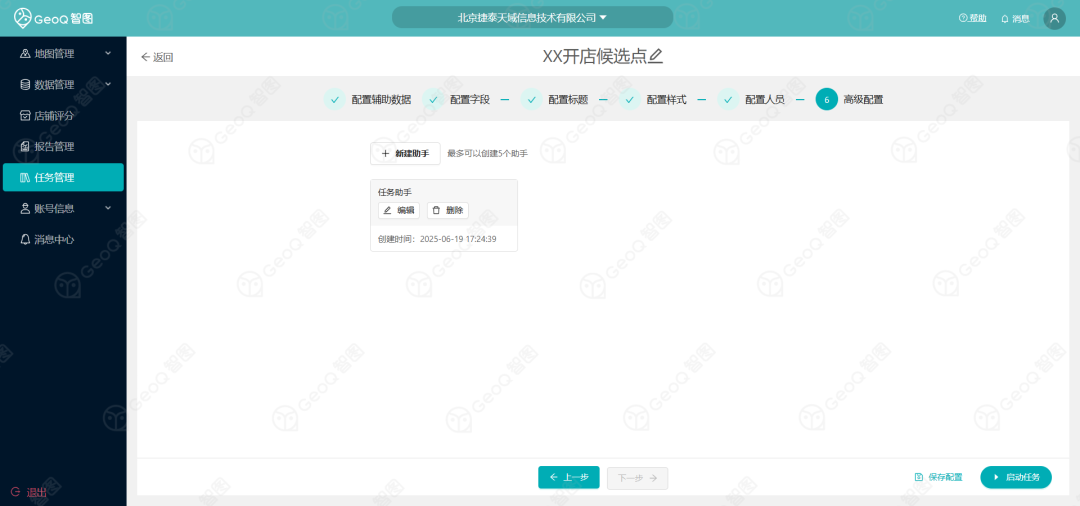Click 返回 back link
This screenshot has height=506, width=1080.
click(157, 57)
